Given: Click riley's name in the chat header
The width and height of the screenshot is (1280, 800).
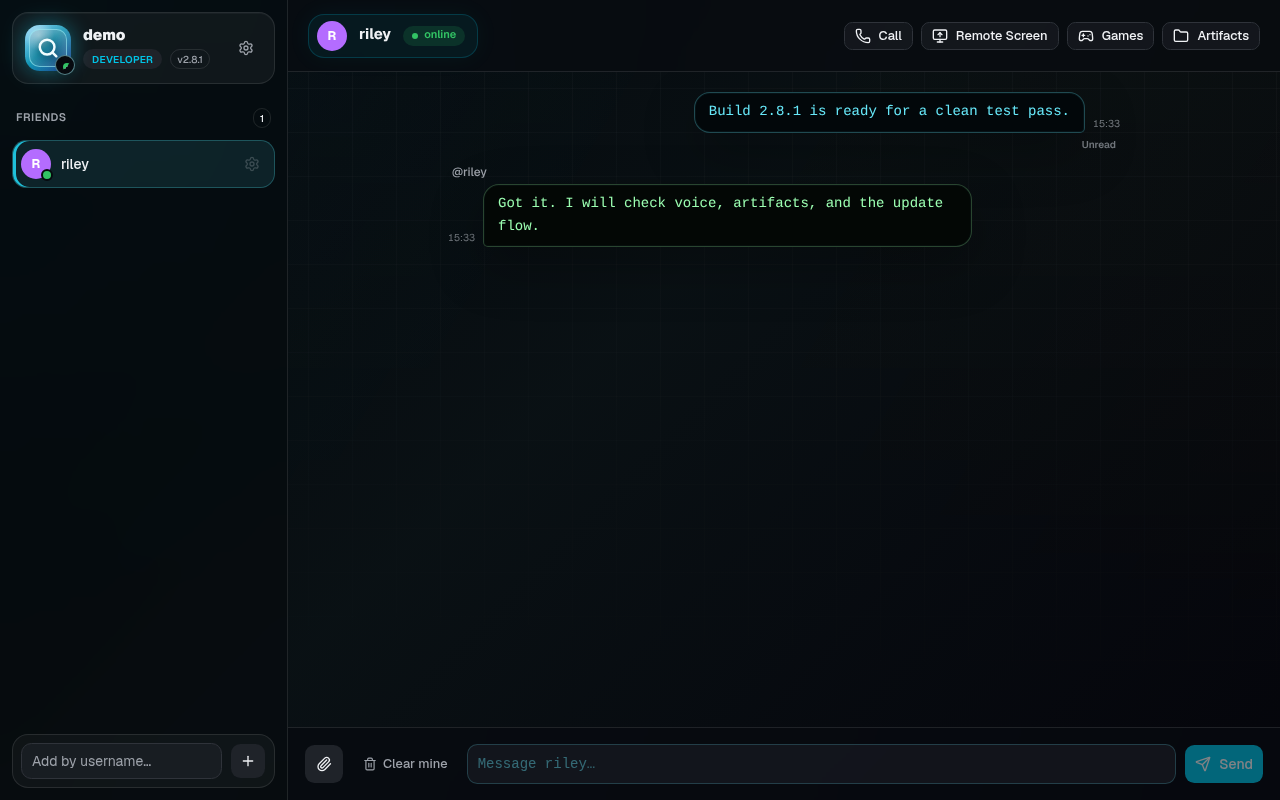Looking at the screenshot, I should click(375, 34).
